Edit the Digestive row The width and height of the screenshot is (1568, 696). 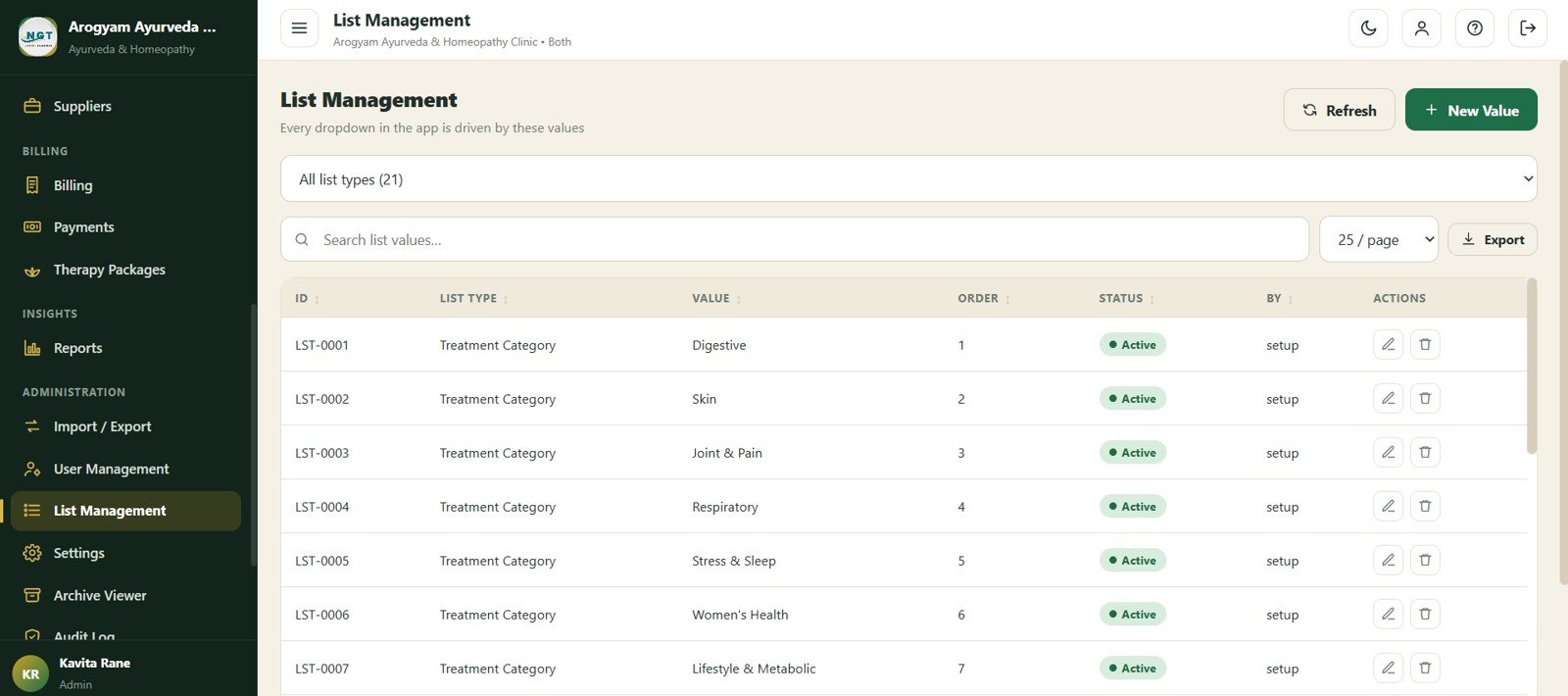tap(1388, 344)
